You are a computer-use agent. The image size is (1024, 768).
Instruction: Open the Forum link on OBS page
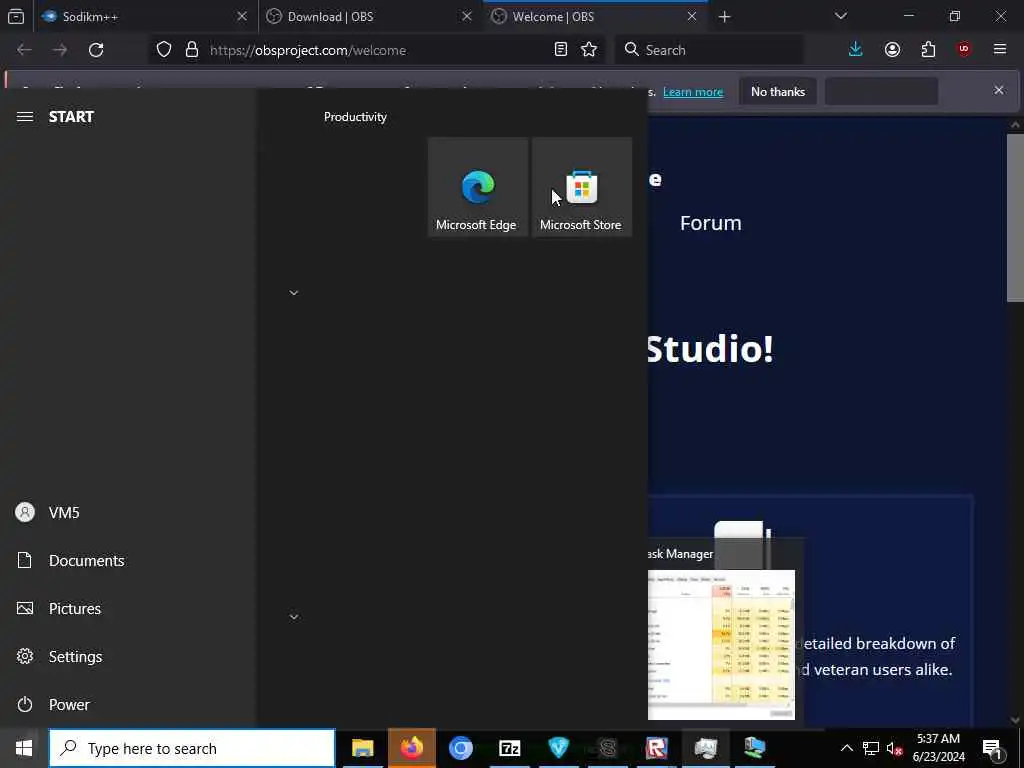tap(711, 223)
